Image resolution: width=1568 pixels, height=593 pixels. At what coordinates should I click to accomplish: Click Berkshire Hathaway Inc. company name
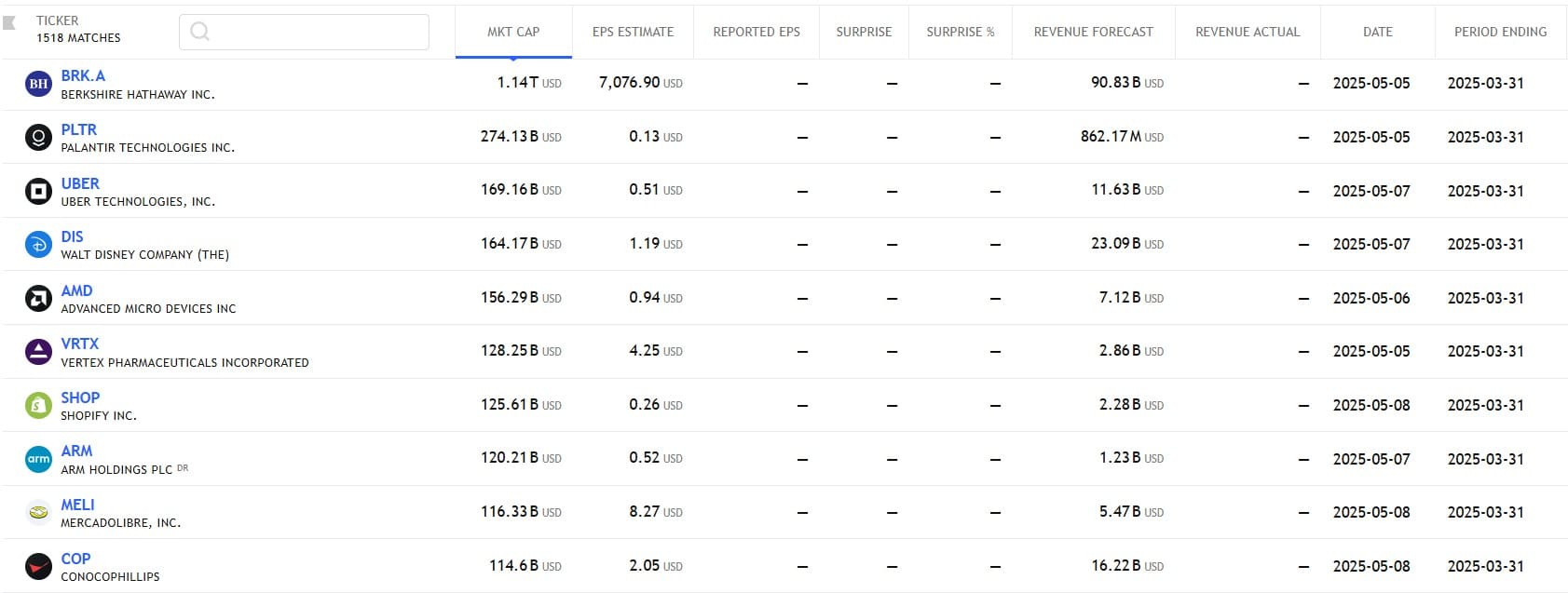coord(138,95)
